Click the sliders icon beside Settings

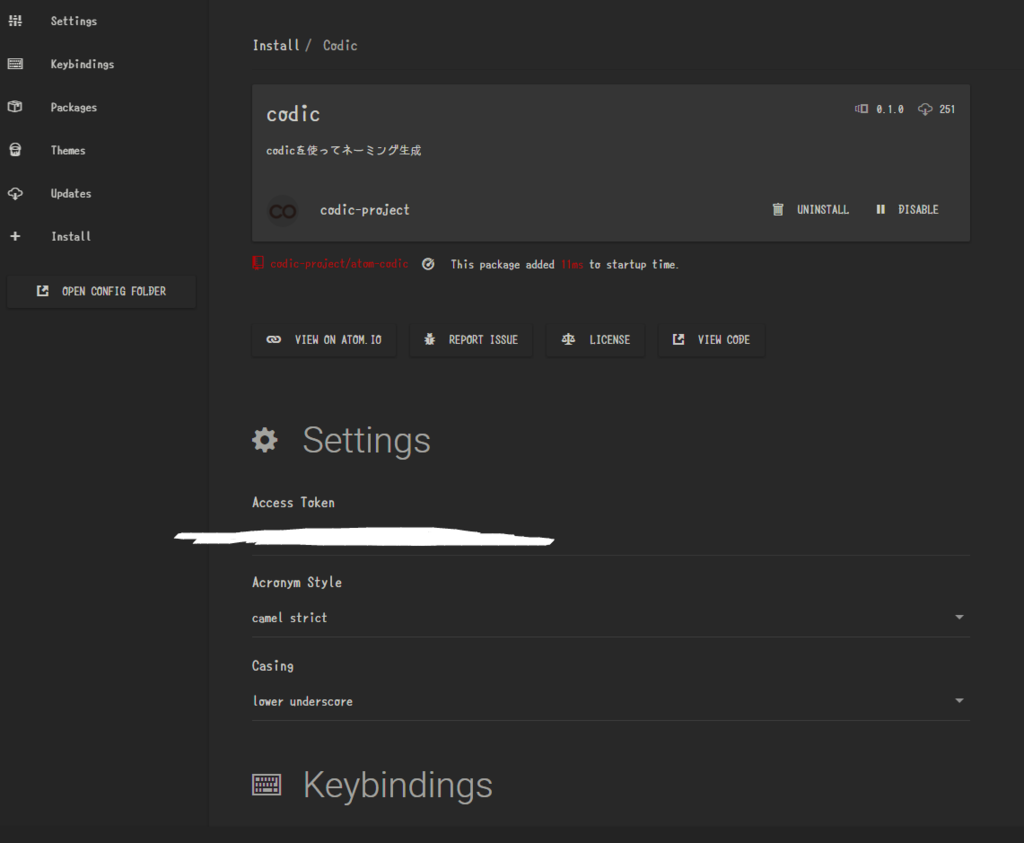[15, 21]
